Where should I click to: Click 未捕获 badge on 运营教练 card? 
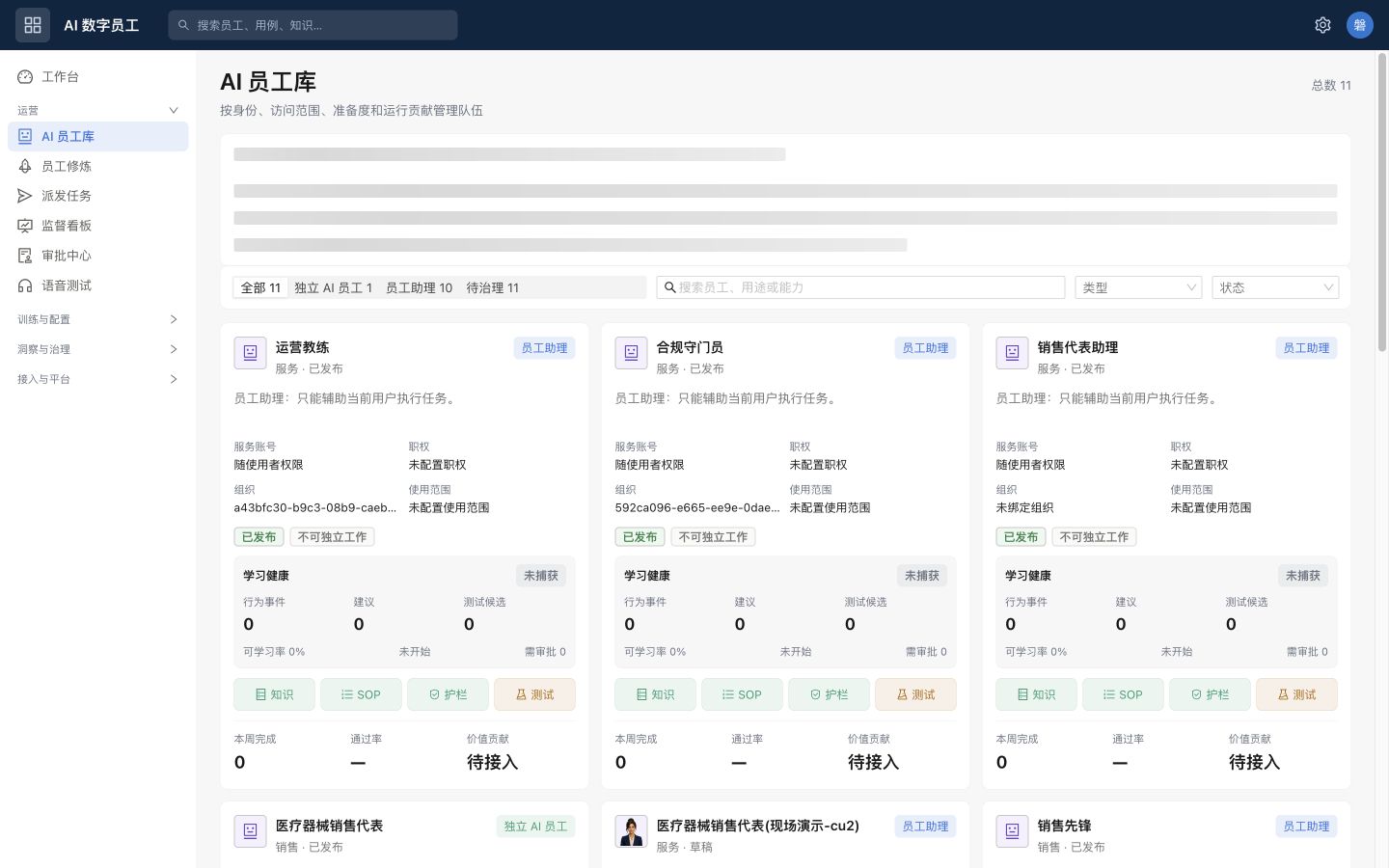coord(541,576)
